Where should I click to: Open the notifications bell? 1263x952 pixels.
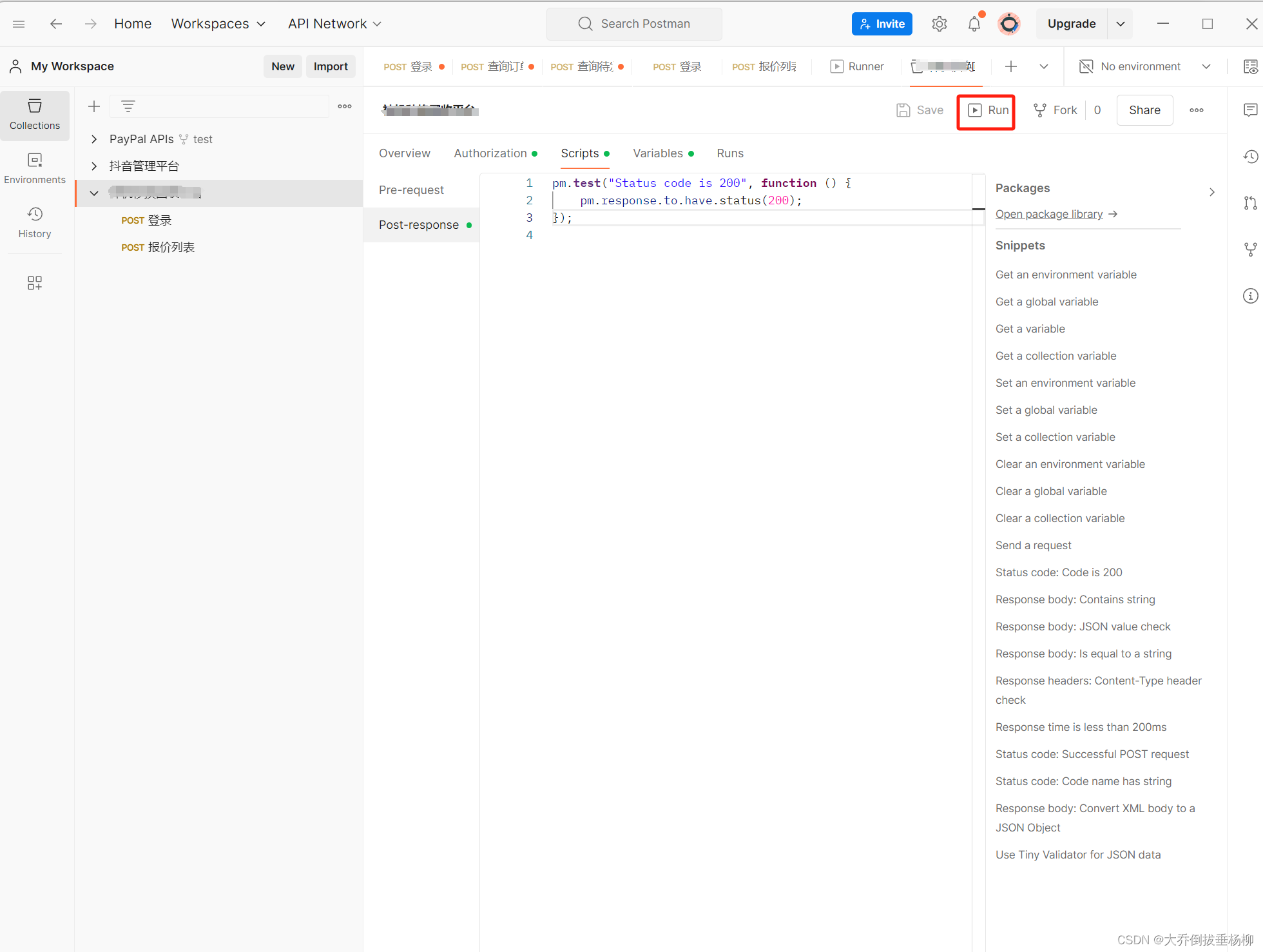[974, 24]
